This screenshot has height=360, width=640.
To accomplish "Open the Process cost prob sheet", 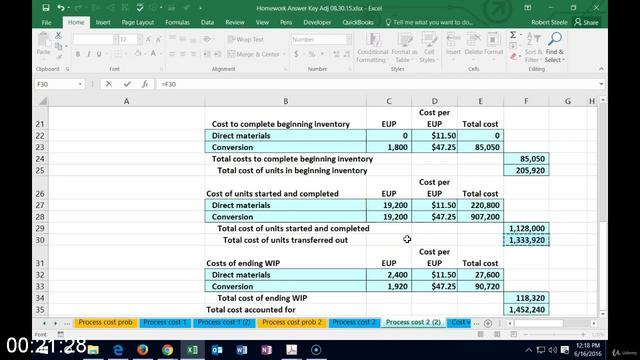I will (105, 322).
